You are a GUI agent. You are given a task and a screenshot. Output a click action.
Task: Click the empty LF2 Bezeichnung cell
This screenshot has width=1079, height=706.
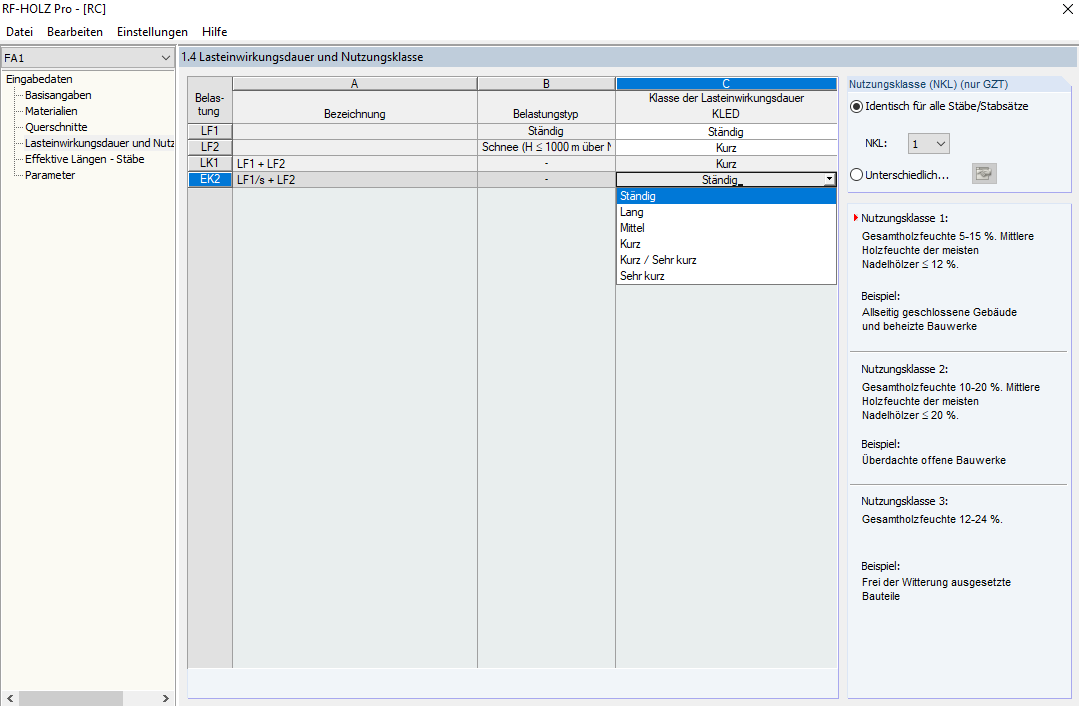tap(354, 147)
